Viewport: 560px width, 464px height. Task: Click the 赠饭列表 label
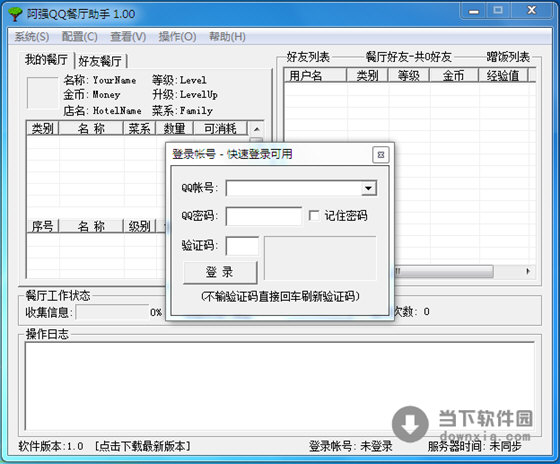[508, 56]
